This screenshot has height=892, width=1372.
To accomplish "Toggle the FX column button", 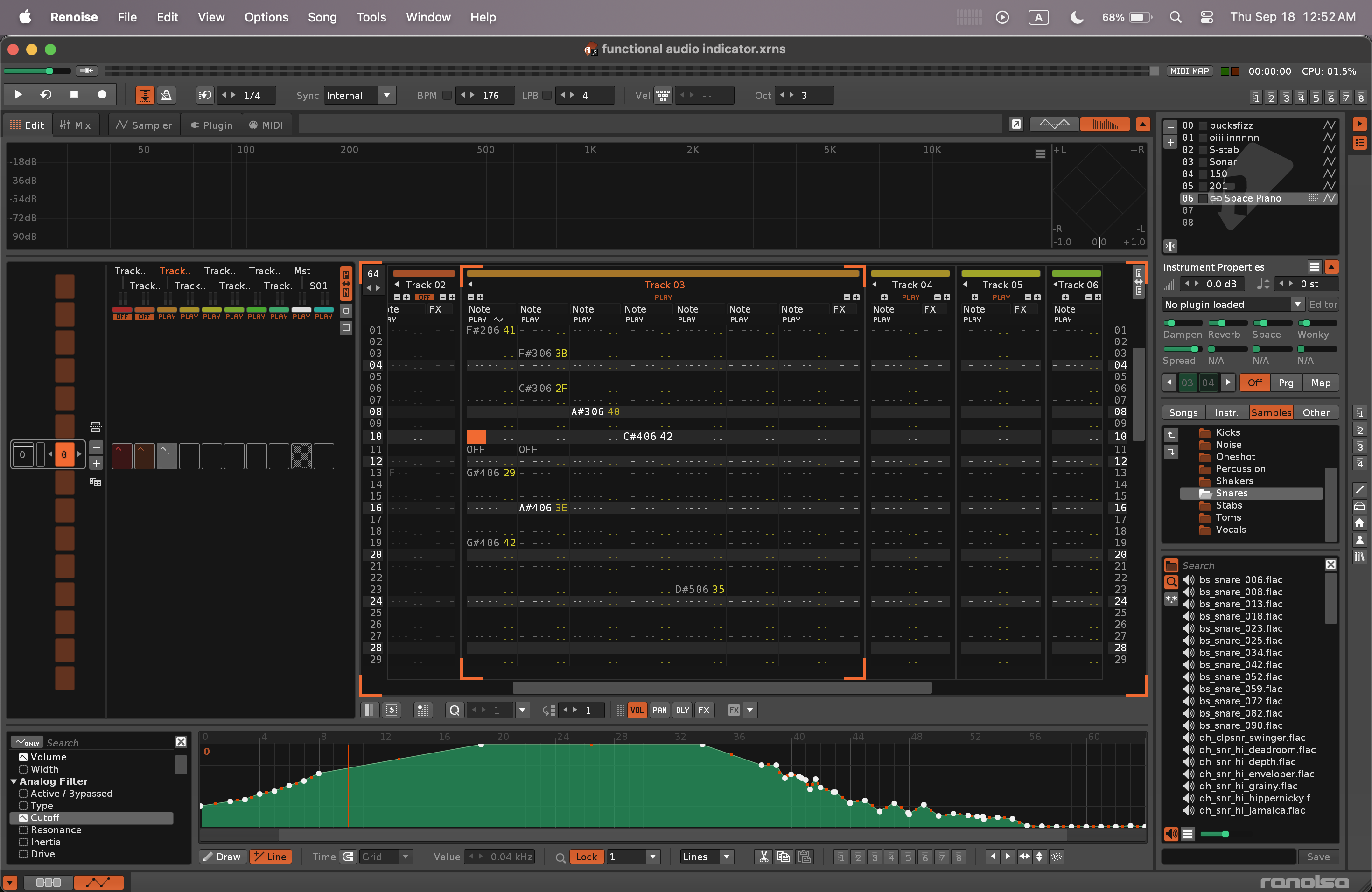I will click(704, 711).
